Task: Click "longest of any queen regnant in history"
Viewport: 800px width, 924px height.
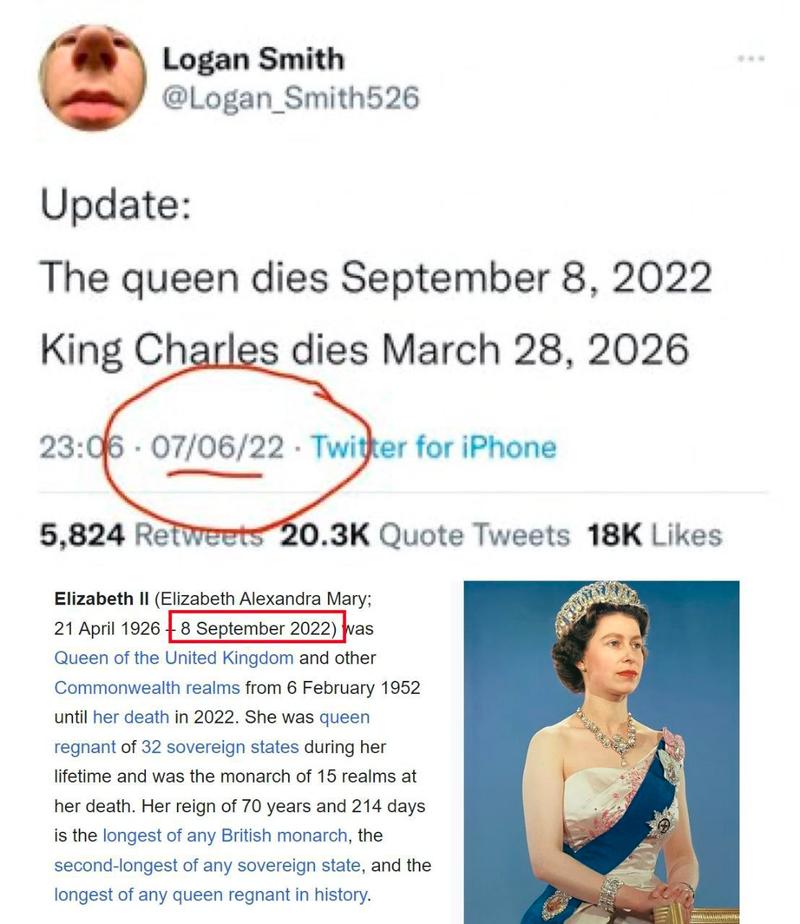Action: tap(211, 894)
